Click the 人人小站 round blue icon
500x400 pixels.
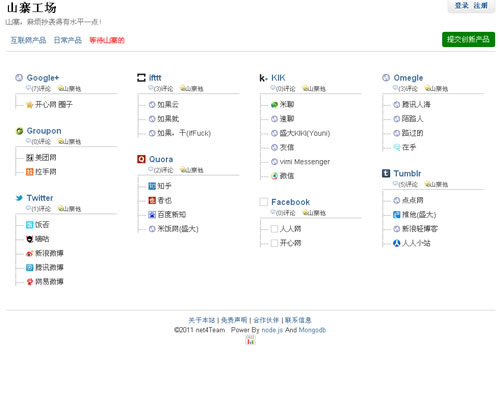pos(397,243)
